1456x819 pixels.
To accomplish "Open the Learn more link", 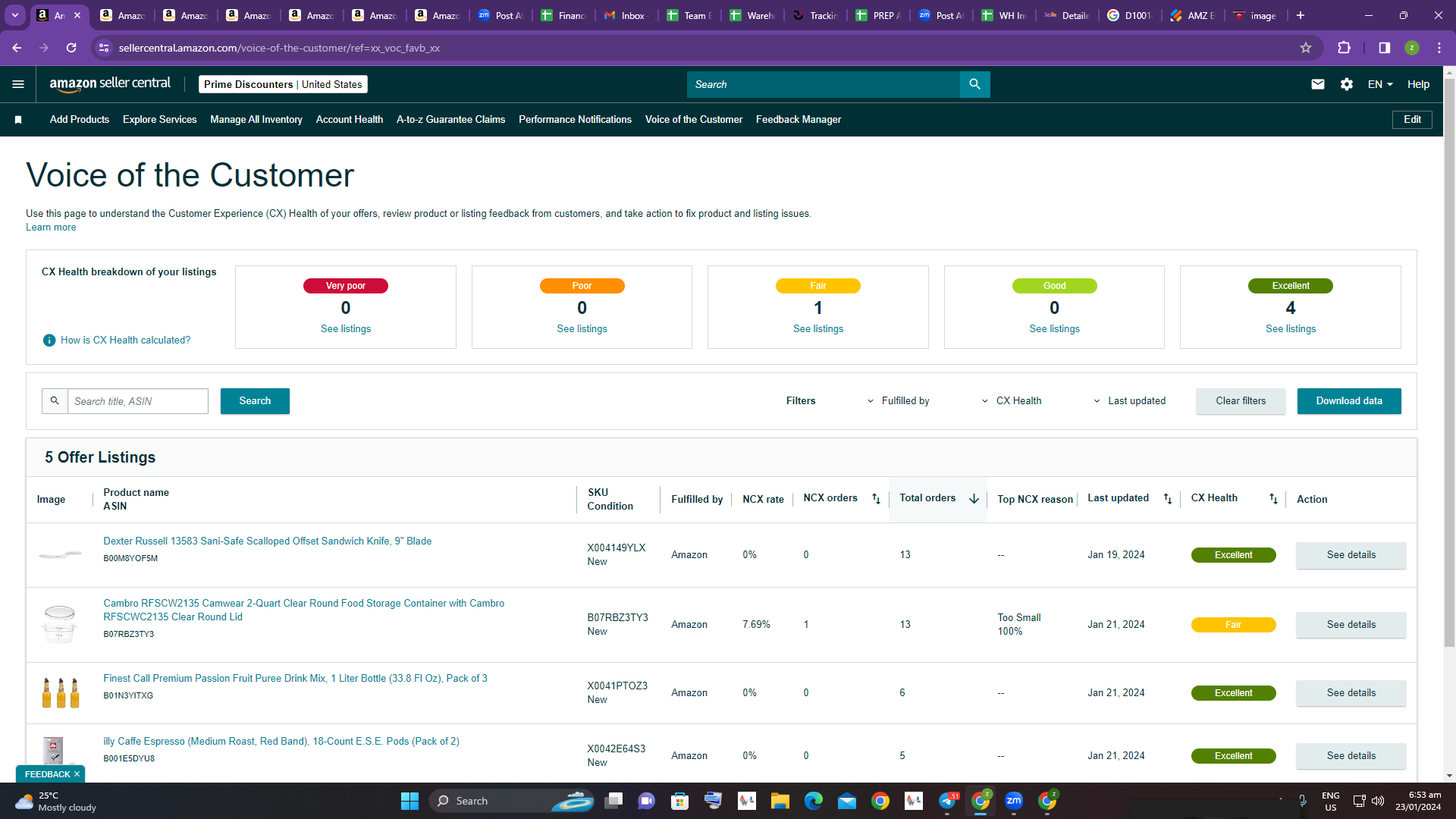I will pyautogui.click(x=51, y=227).
